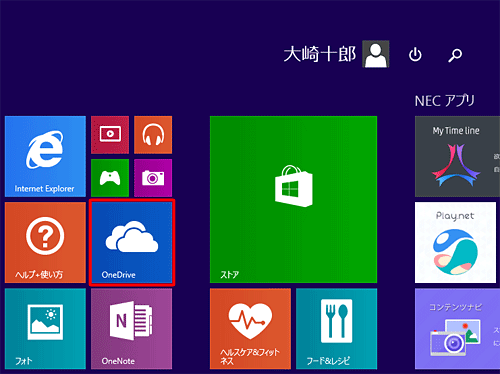Screen dimensions: 500x374
Task: Open the フォト photos tile
Action: point(45,329)
